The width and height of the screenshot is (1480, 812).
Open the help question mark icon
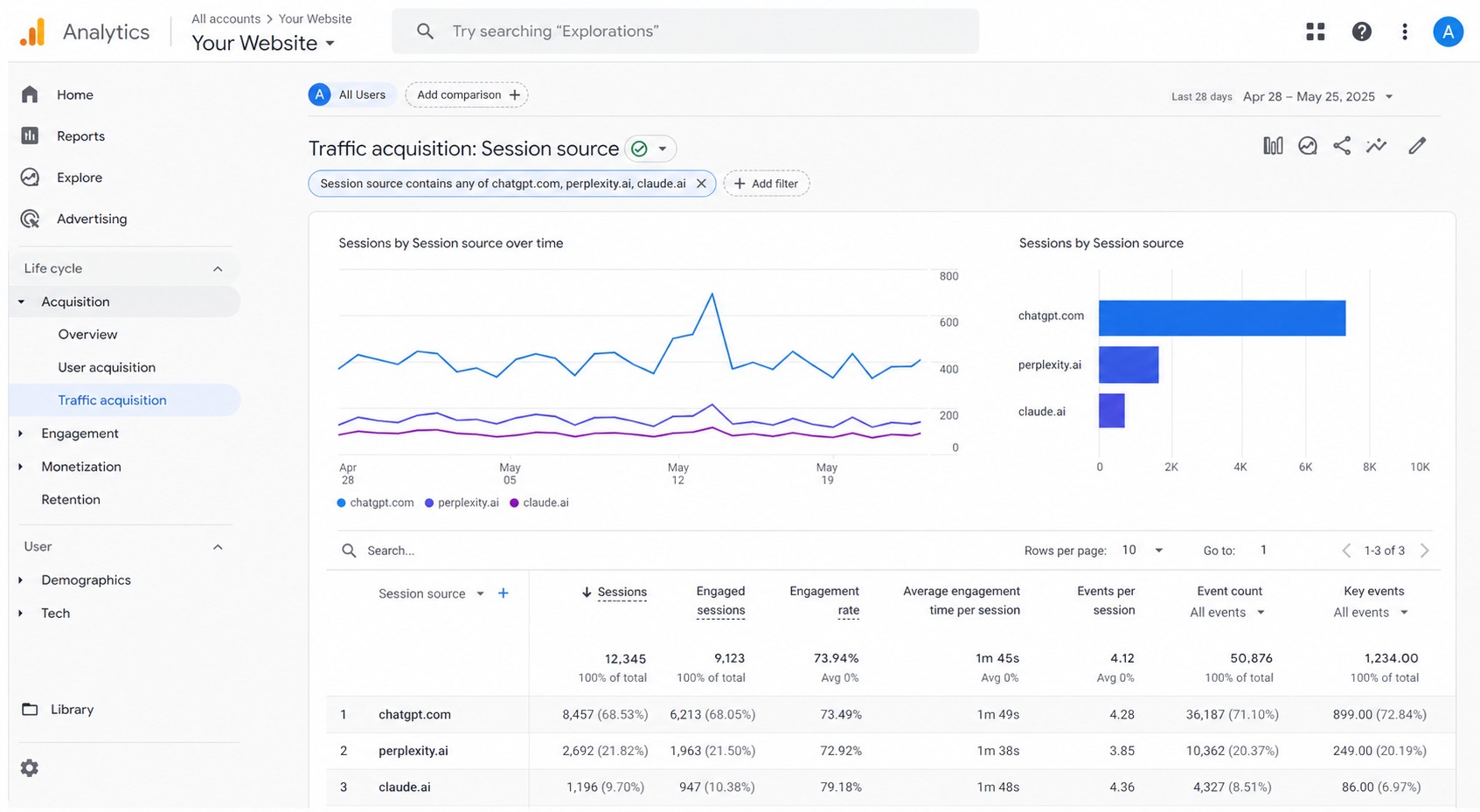tap(1361, 31)
